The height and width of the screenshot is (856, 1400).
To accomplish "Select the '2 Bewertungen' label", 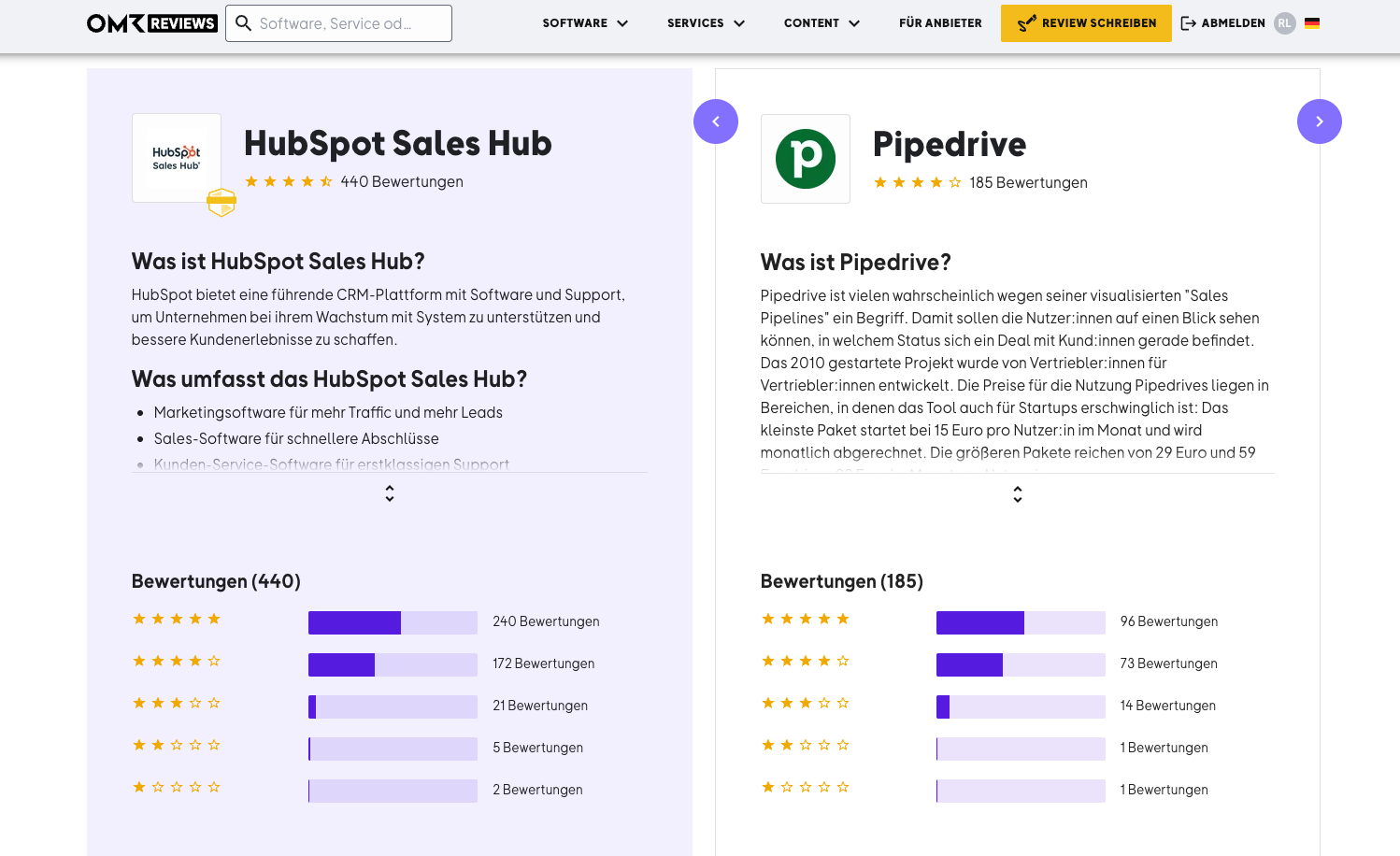I will coord(537,790).
